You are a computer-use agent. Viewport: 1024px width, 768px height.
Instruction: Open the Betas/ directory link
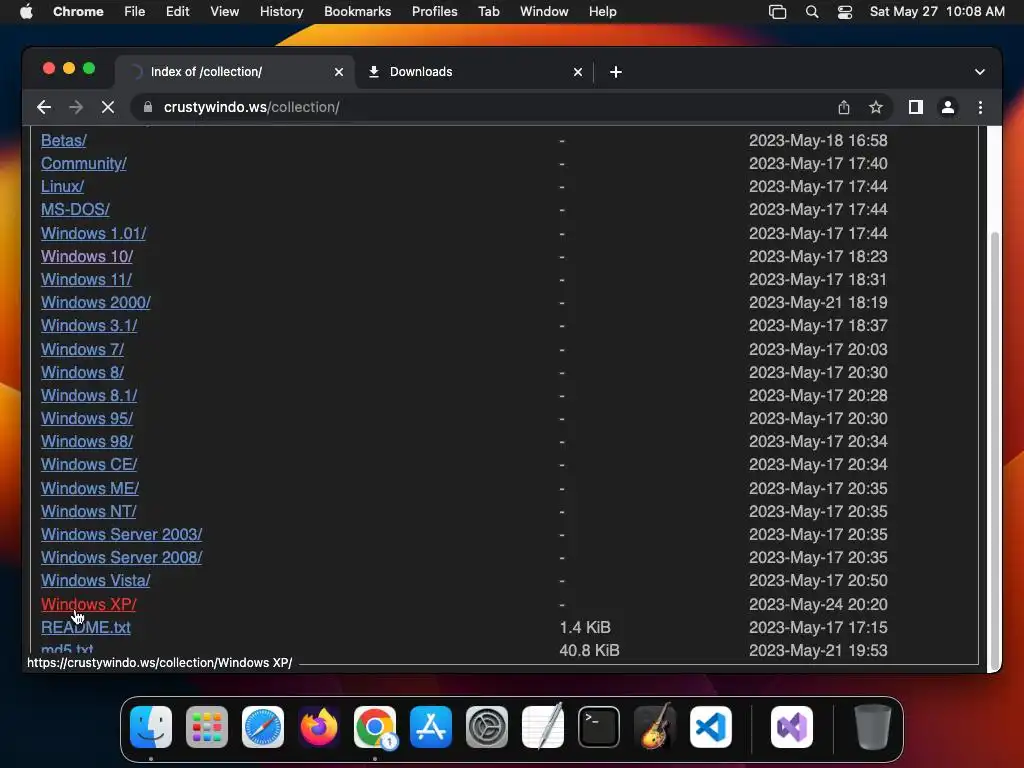[x=63, y=140]
